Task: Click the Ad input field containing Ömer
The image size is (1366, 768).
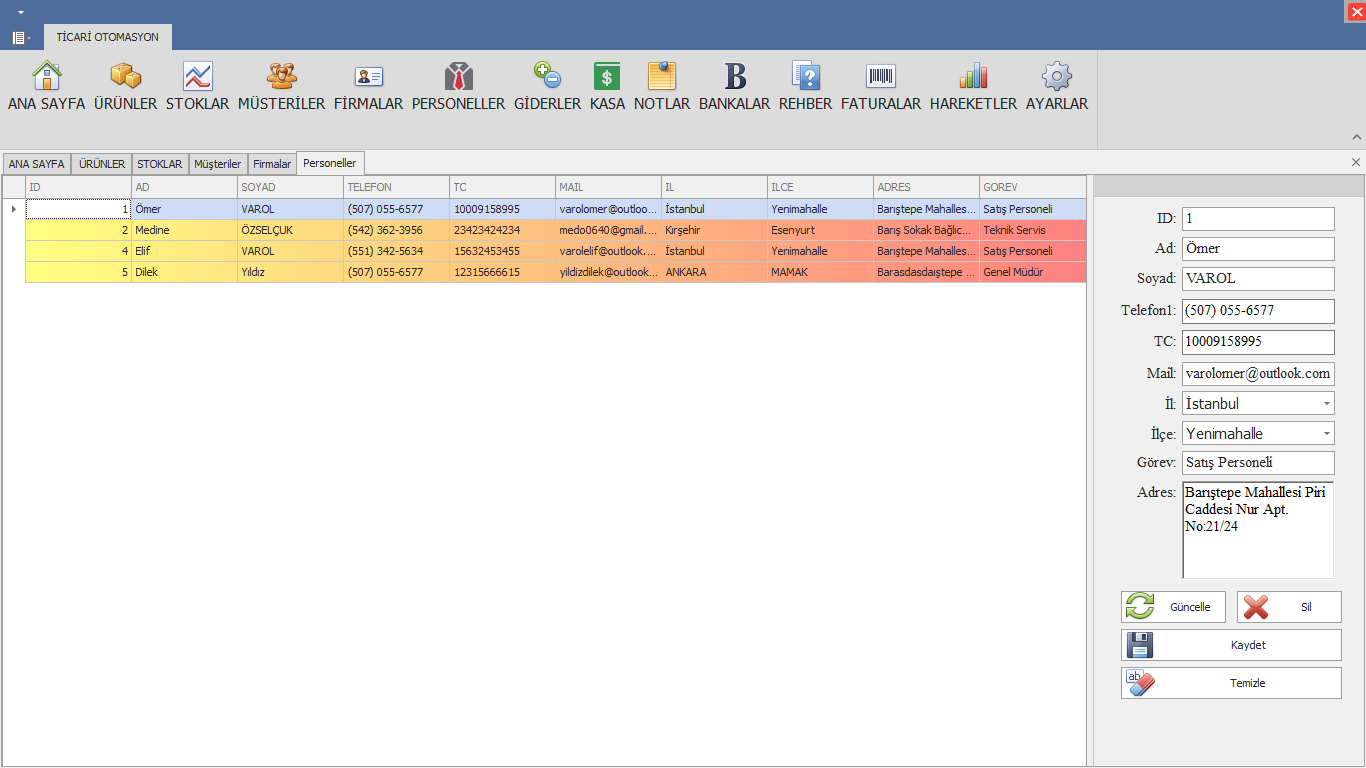Action: (x=1258, y=249)
